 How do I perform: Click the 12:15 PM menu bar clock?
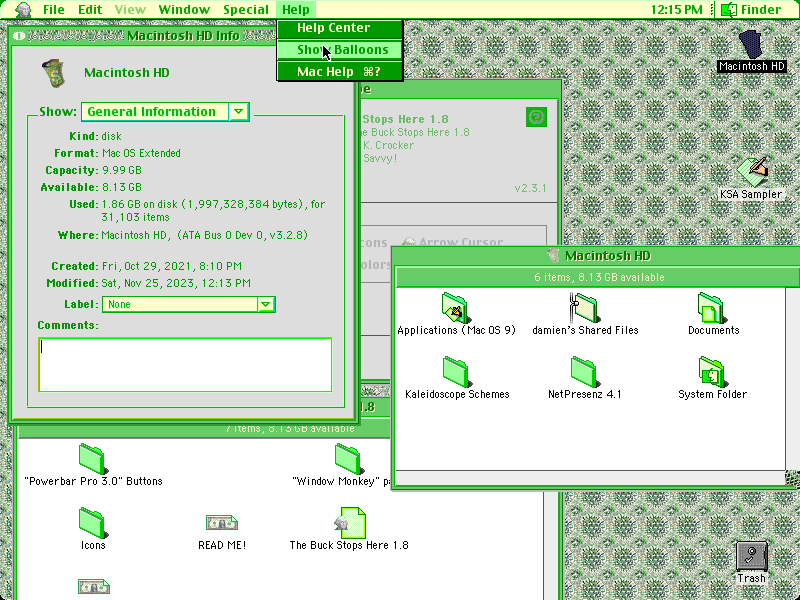point(677,10)
